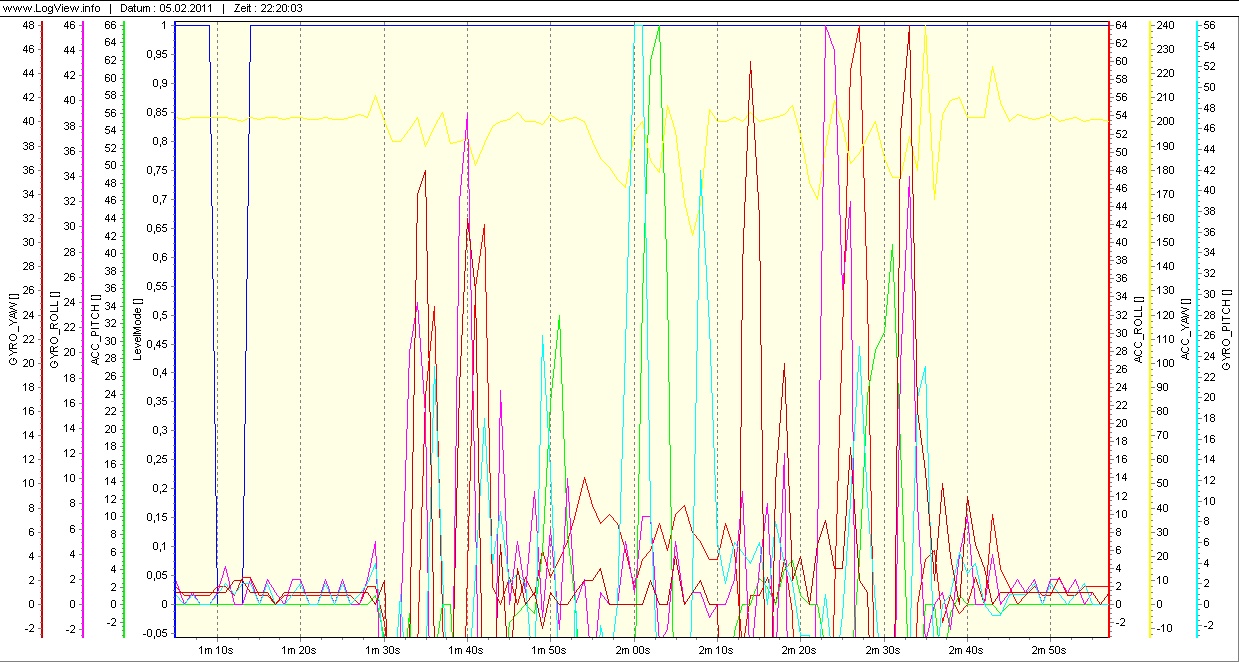
Task: Select the LevelMode [] axis label
Action: click(x=138, y=331)
